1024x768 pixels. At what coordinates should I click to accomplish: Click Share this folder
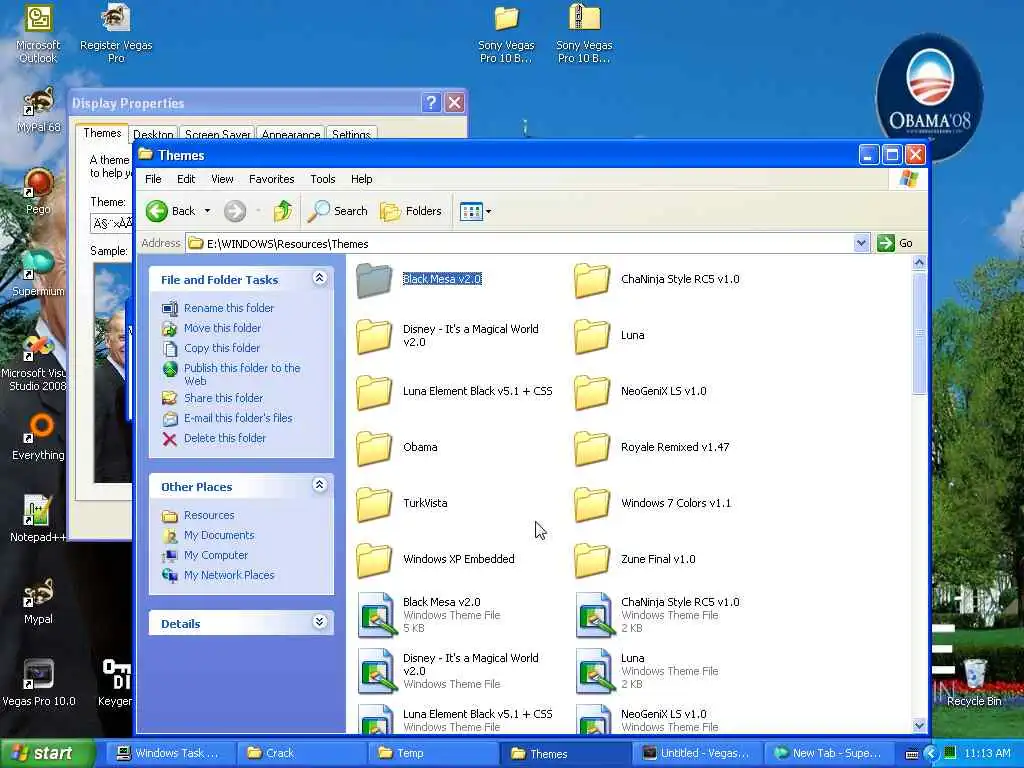(x=223, y=398)
